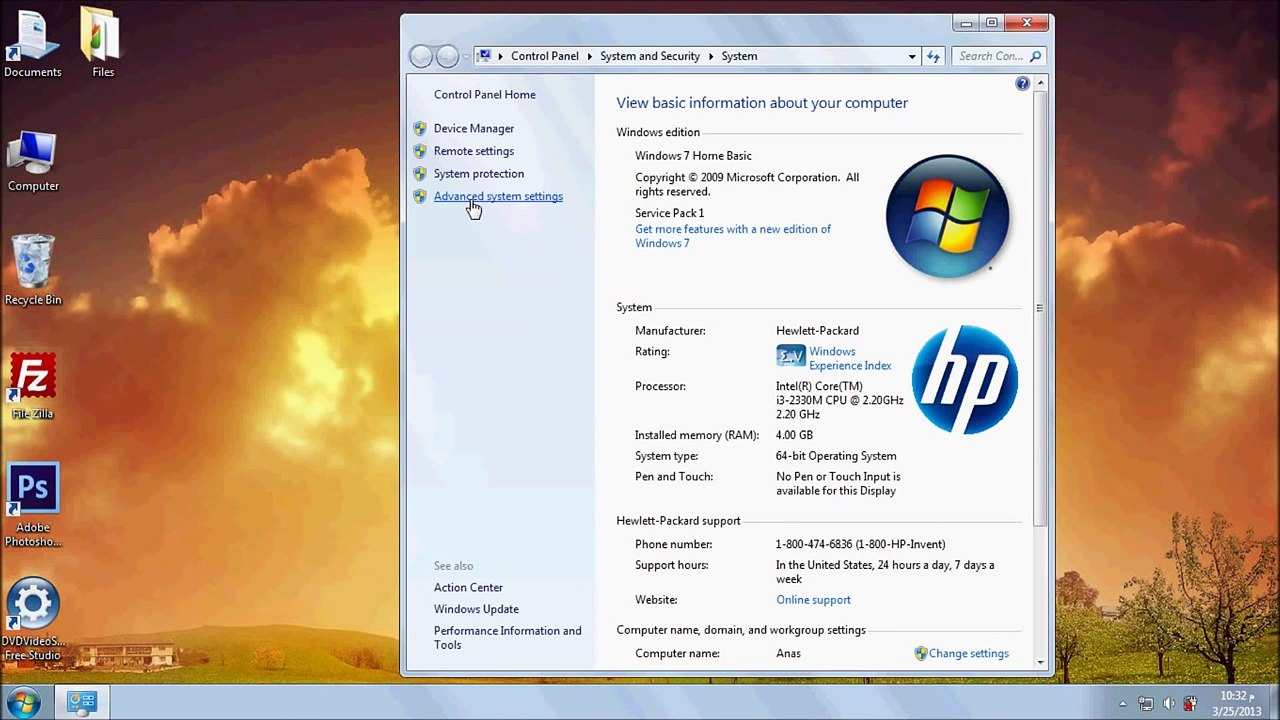Open Advanced system settings
Screen dimensions: 1280x720
(498, 196)
